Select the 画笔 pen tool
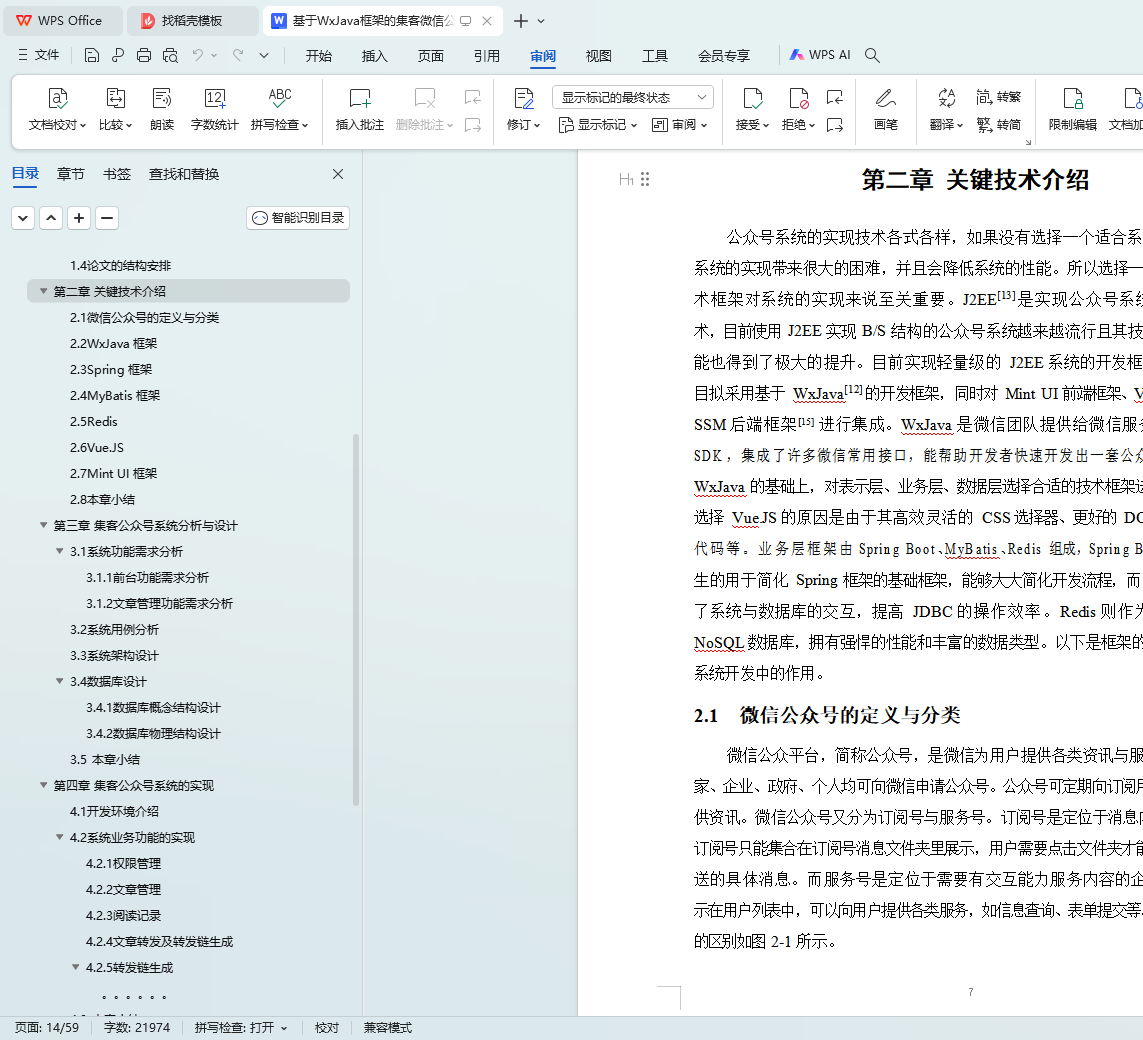Viewport: 1143px width, 1040px height. point(885,99)
